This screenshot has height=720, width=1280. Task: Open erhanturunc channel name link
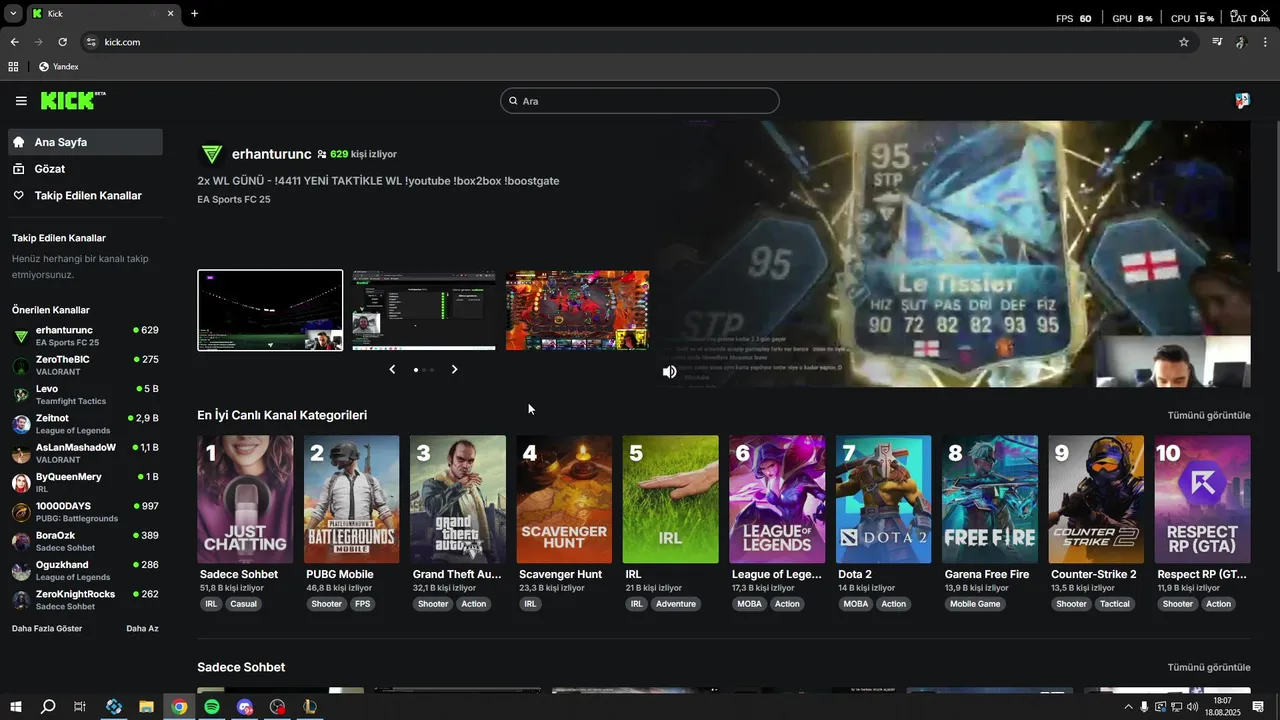pyautogui.click(x=272, y=154)
